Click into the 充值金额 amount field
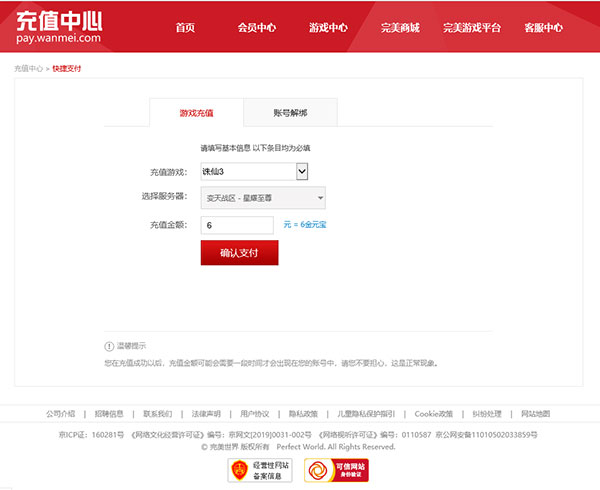 coord(237,225)
